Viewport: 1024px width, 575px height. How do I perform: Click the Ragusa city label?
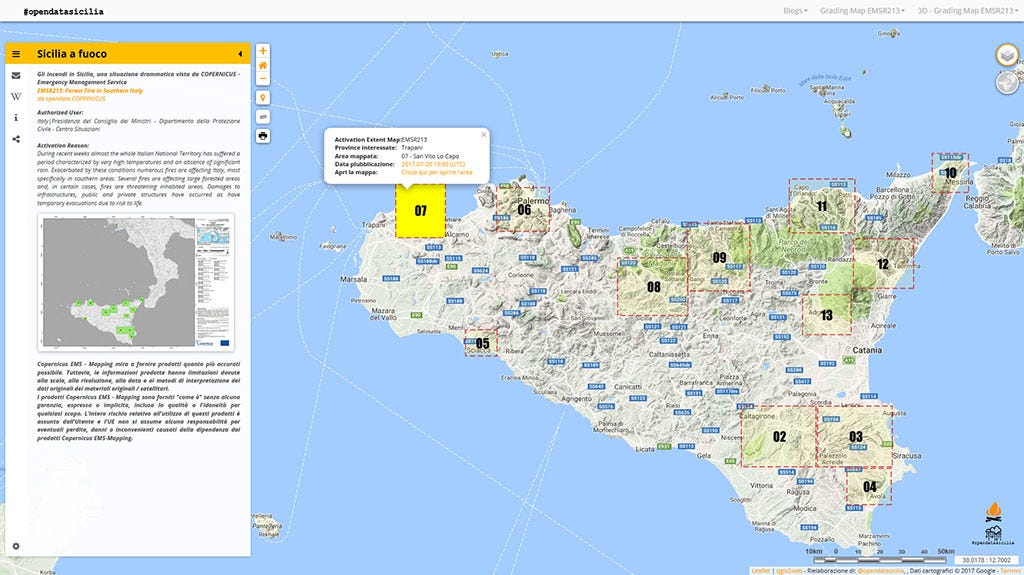click(798, 491)
